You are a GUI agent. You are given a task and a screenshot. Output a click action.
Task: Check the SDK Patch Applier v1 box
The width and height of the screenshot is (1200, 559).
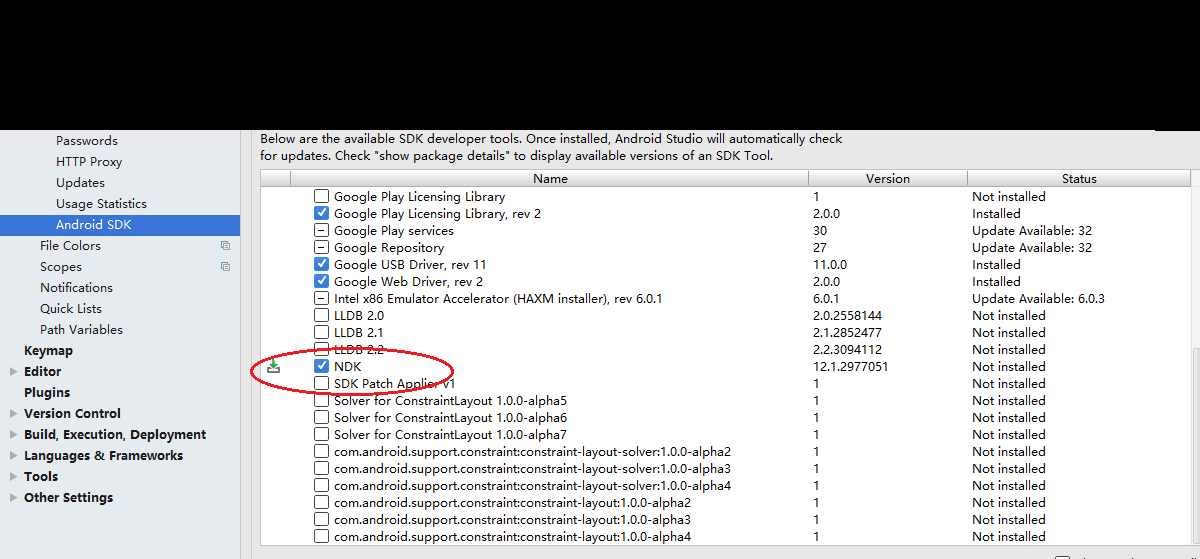click(321, 384)
